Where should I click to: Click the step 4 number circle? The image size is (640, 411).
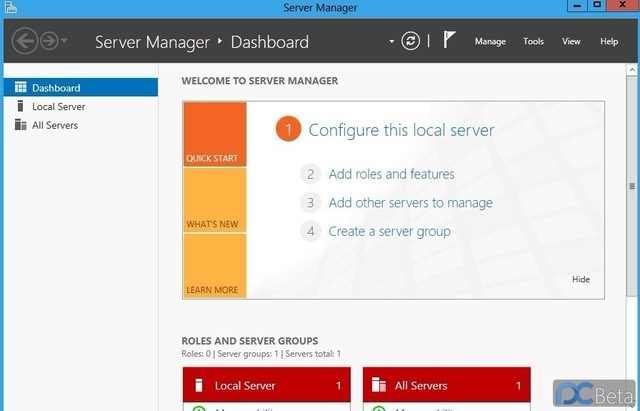pyautogui.click(x=311, y=231)
